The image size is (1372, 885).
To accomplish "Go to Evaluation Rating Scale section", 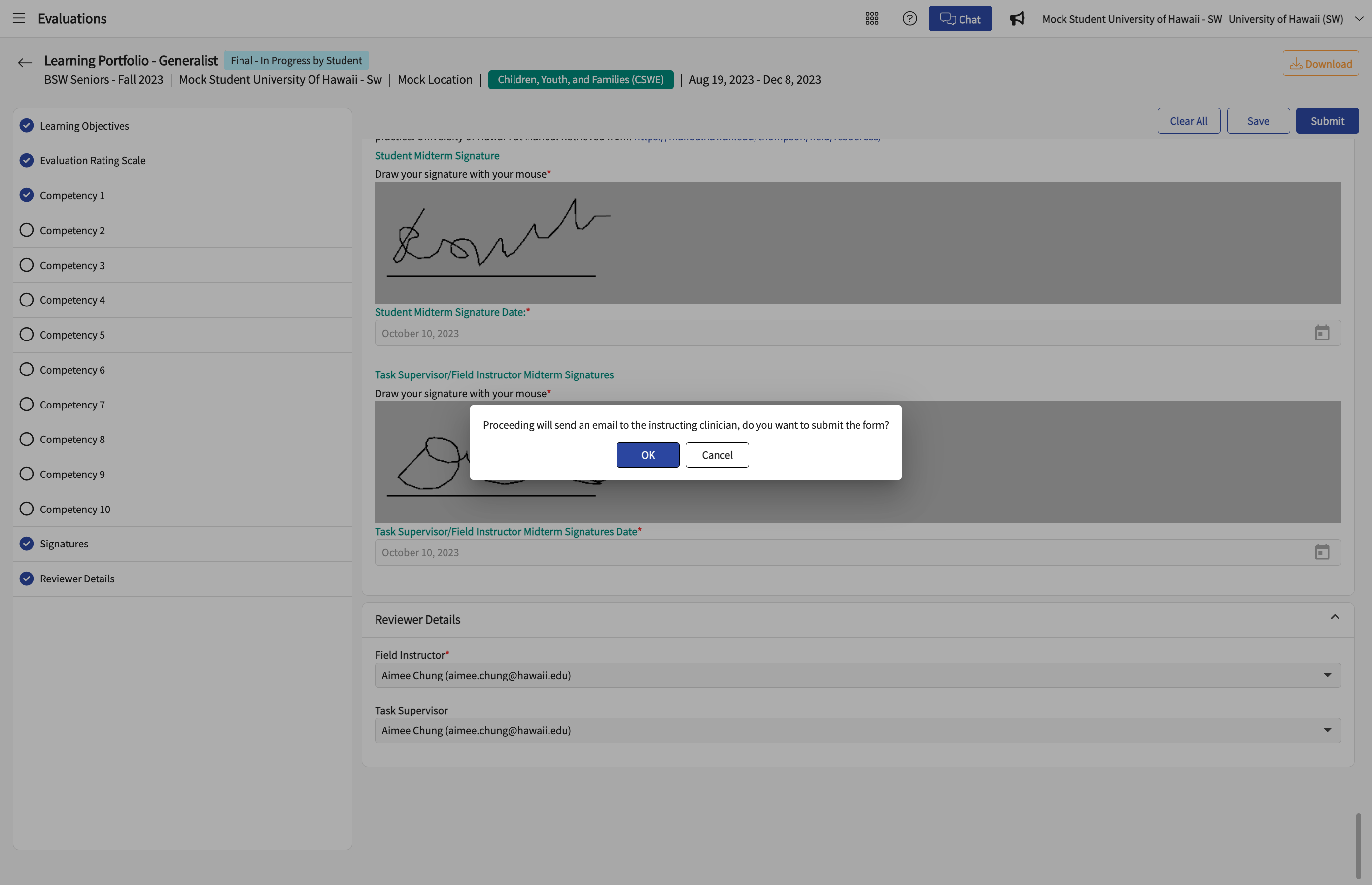I will coord(182,160).
